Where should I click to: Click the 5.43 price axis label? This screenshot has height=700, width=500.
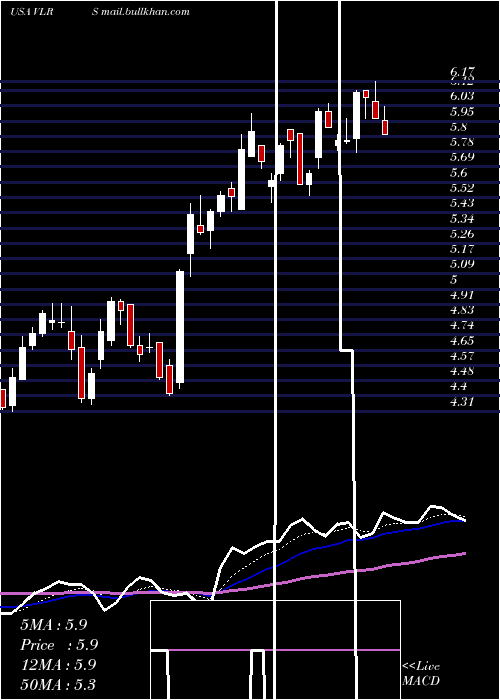click(462, 203)
